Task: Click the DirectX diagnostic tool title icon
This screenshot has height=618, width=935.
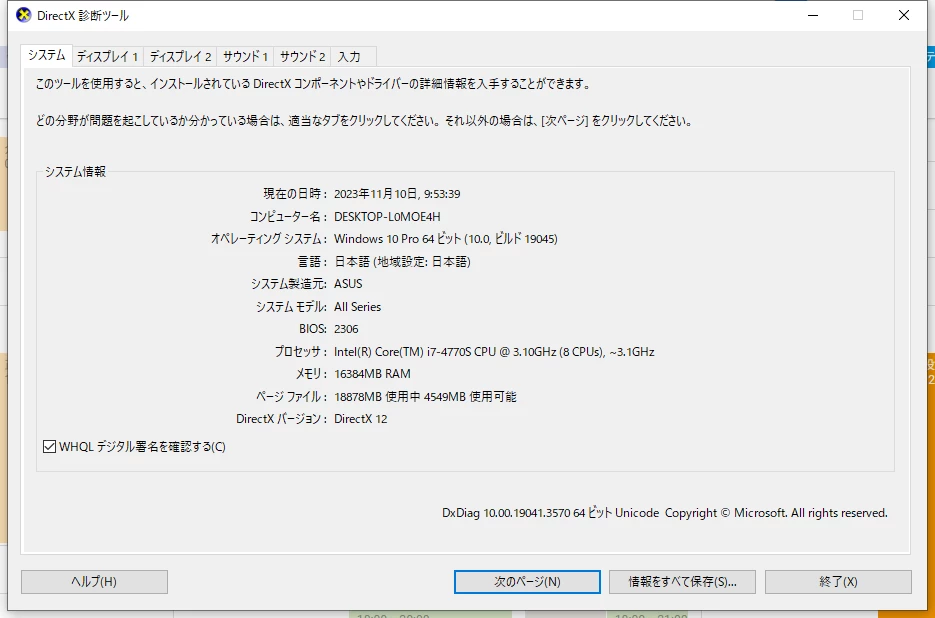Action: pos(23,16)
